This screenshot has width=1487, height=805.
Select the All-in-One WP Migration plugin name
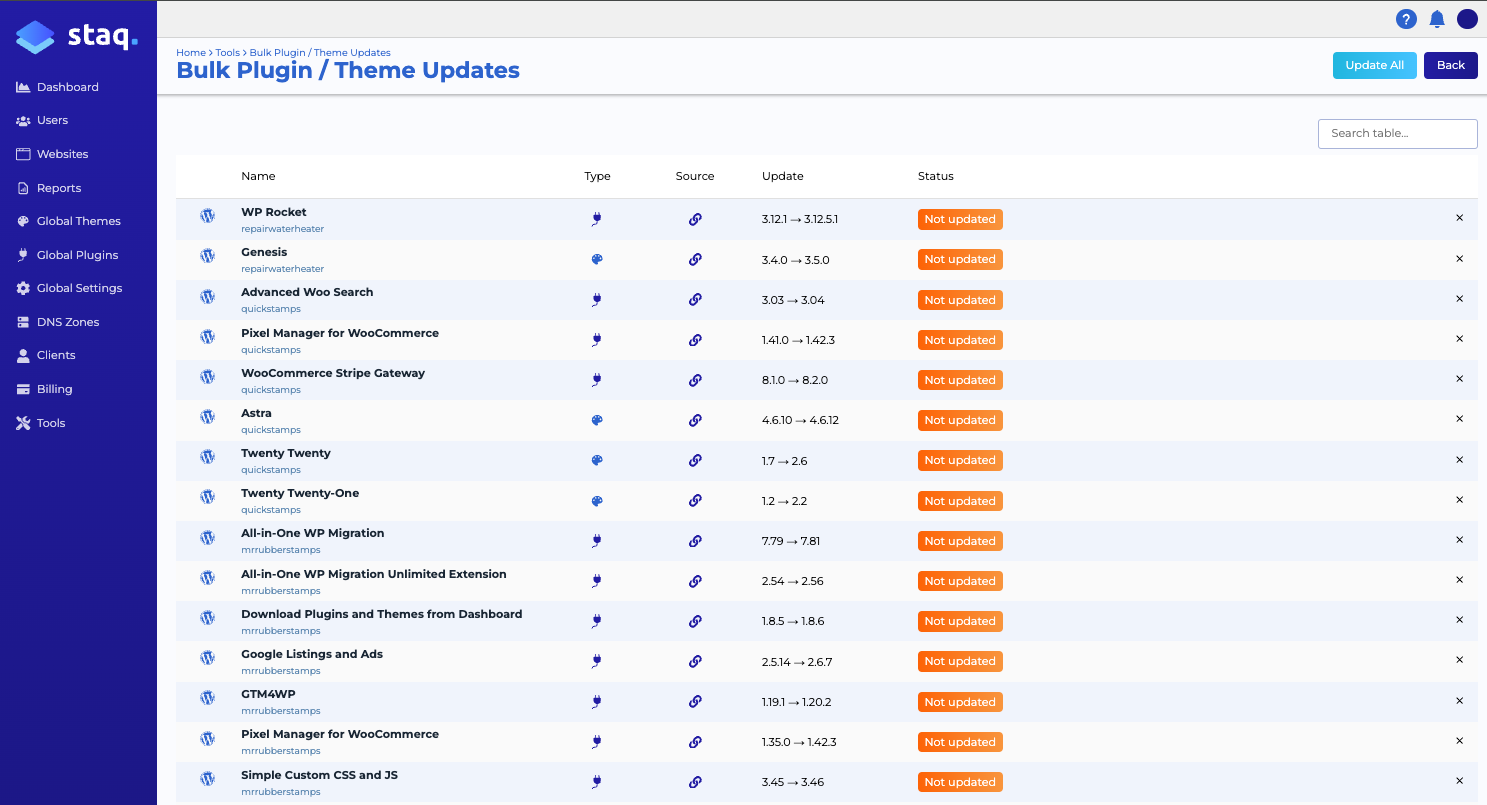tap(313, 533)
